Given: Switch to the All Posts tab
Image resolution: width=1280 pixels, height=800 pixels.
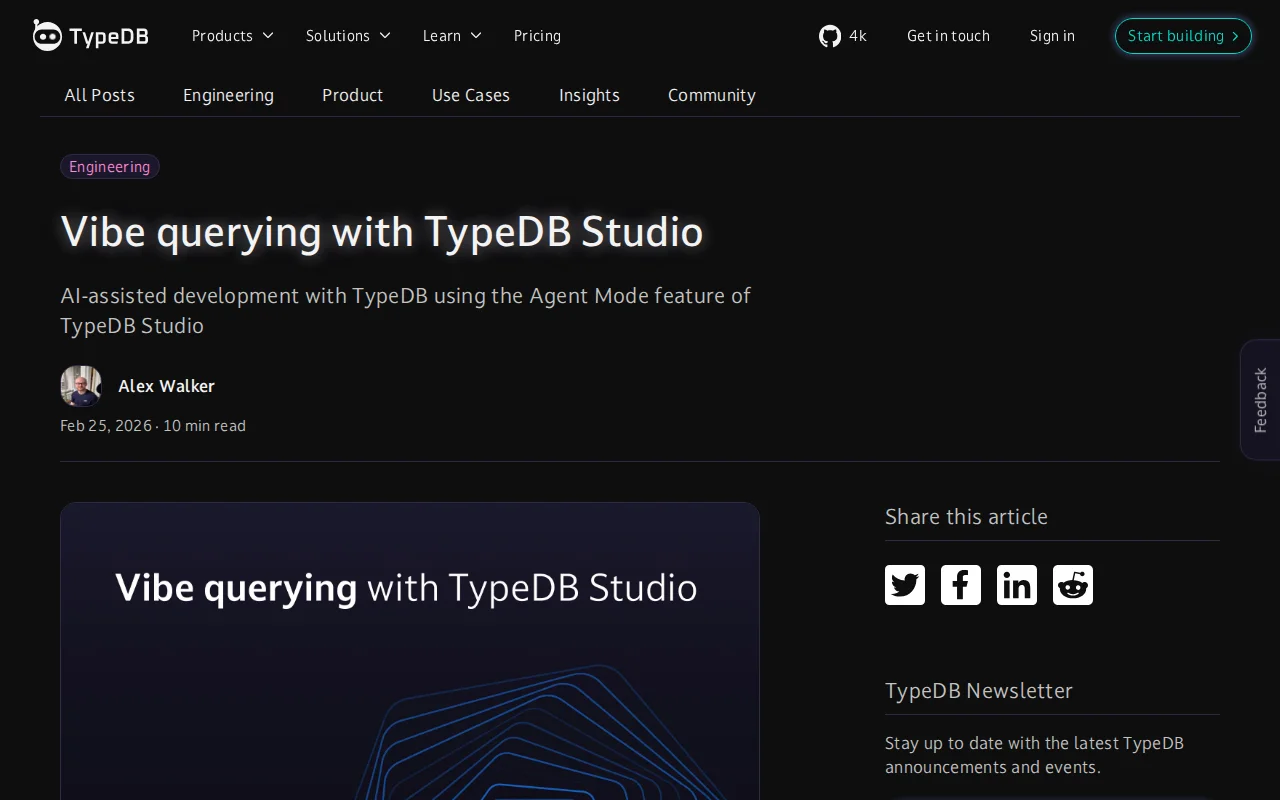Looking at the screenshot, I should click(99, 95).
